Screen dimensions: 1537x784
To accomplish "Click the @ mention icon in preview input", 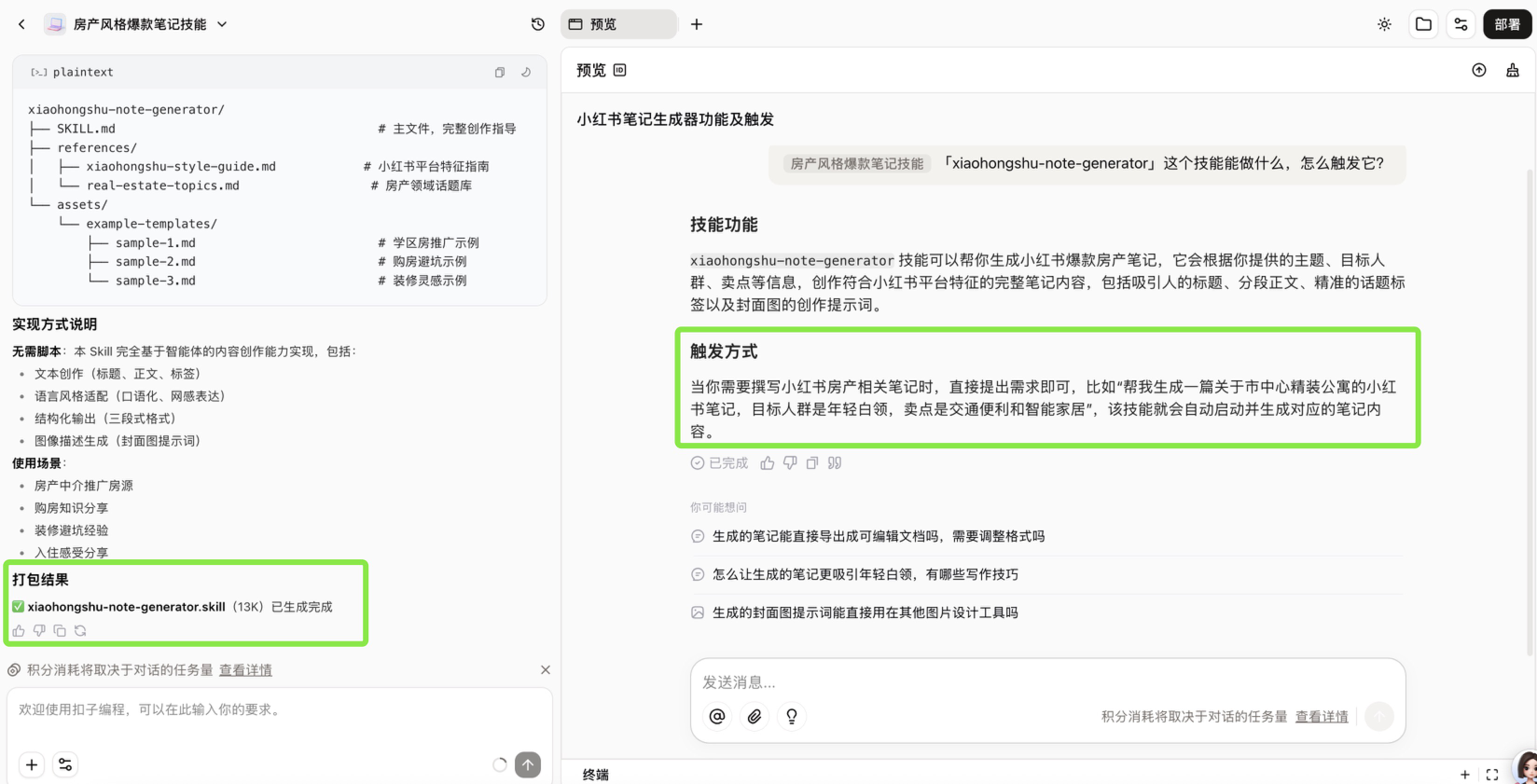I will (717, 716).
